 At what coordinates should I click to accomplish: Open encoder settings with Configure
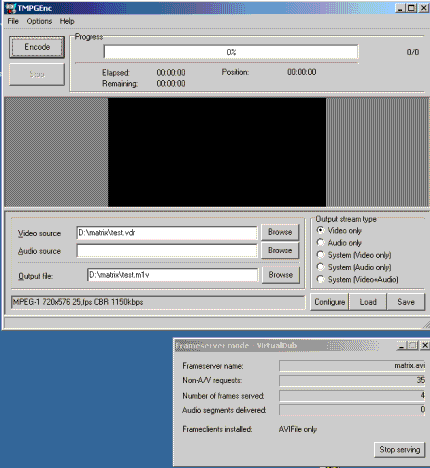[329, 302]
